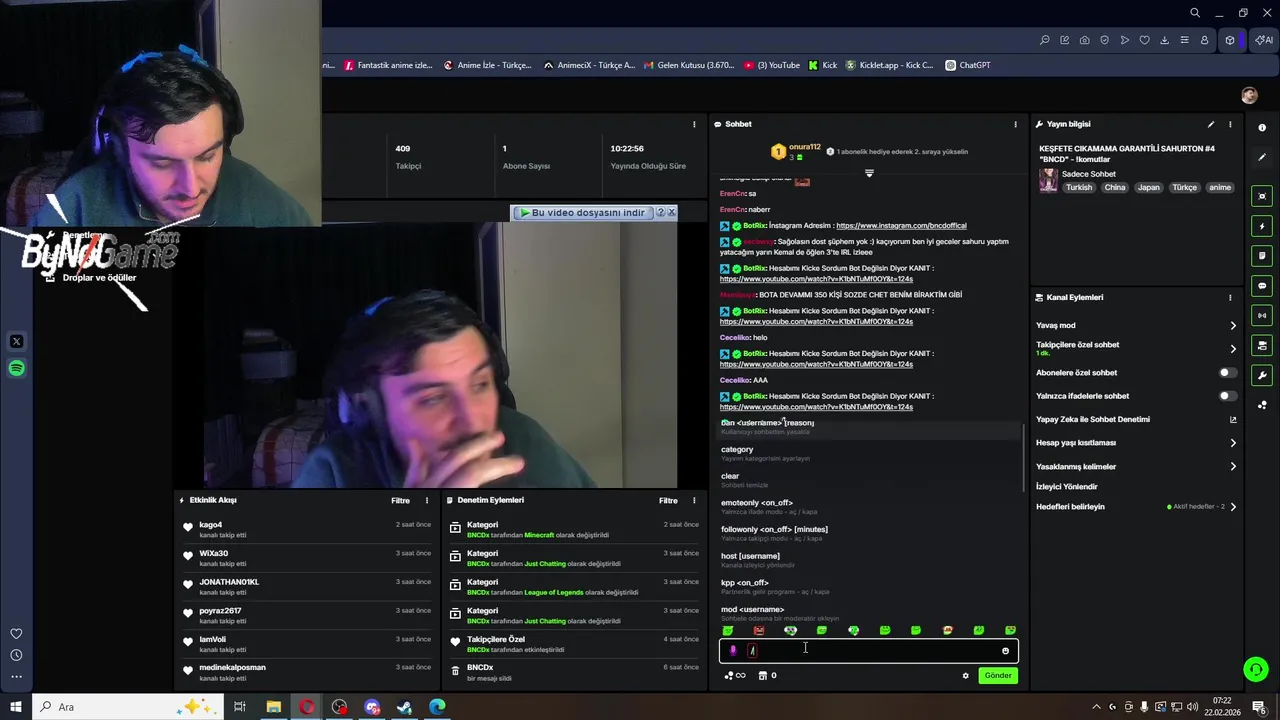Toggle Abonelere özel sohbet switch
Image resolution: width=1280 pixels, height=720 pixels.
tap(1227, 372)
